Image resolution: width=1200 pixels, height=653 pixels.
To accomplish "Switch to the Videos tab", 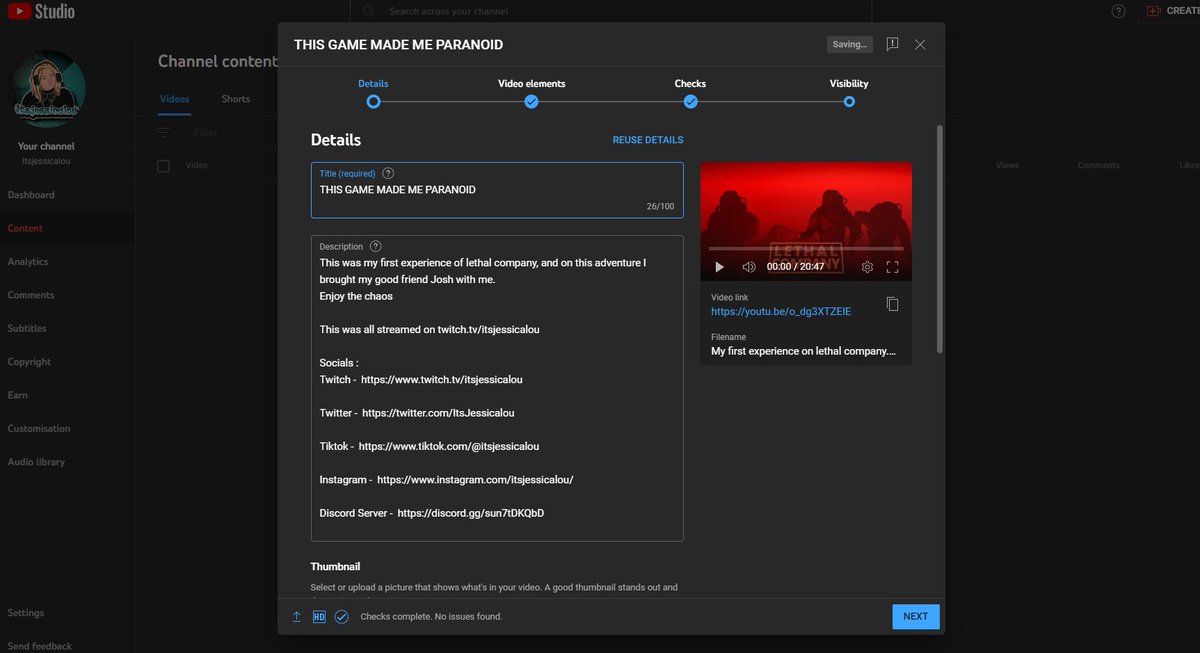I will point(175,99).
